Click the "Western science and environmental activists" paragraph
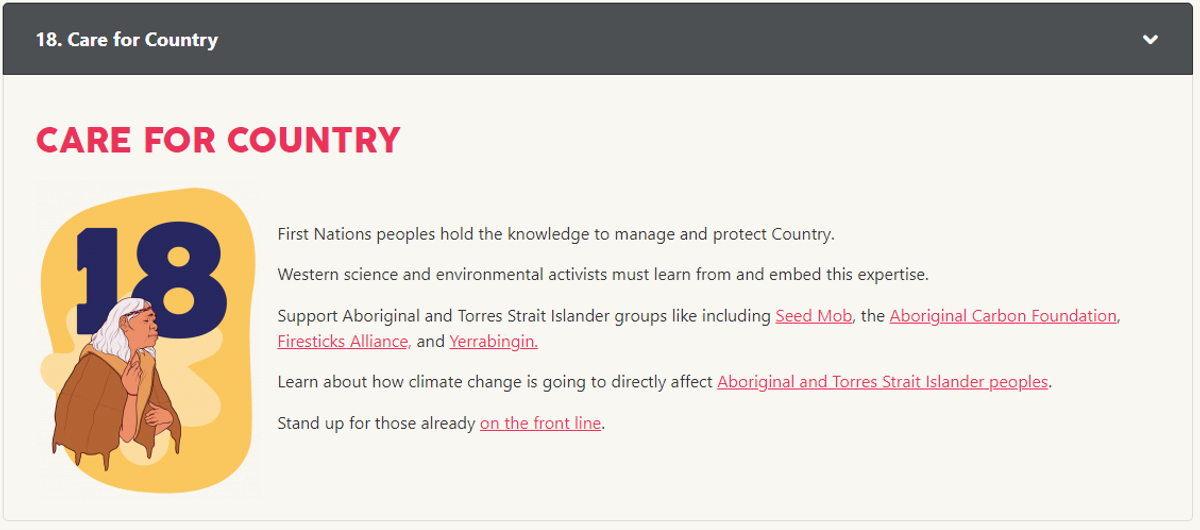The width and height of the screenshot is (1200, 530). coord(603,274)
